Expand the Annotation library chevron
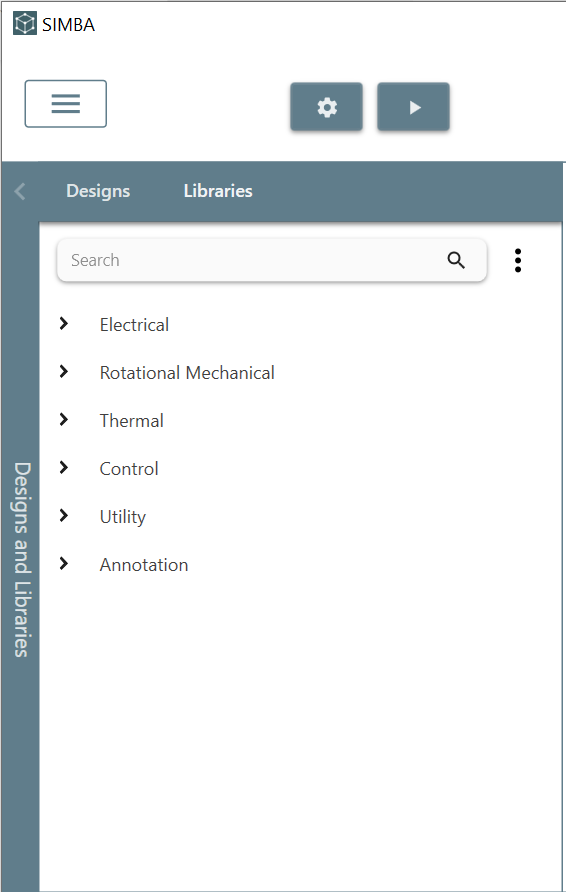 coord(64,563)
